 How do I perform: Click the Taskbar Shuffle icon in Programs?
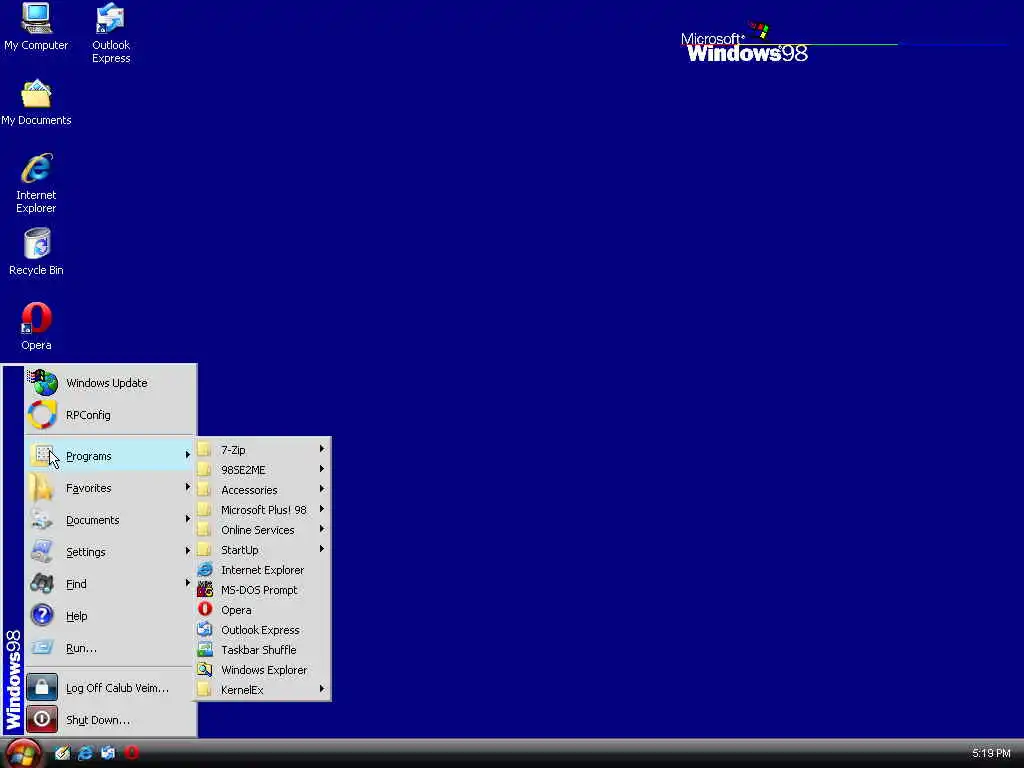click(x=205, y=650)
